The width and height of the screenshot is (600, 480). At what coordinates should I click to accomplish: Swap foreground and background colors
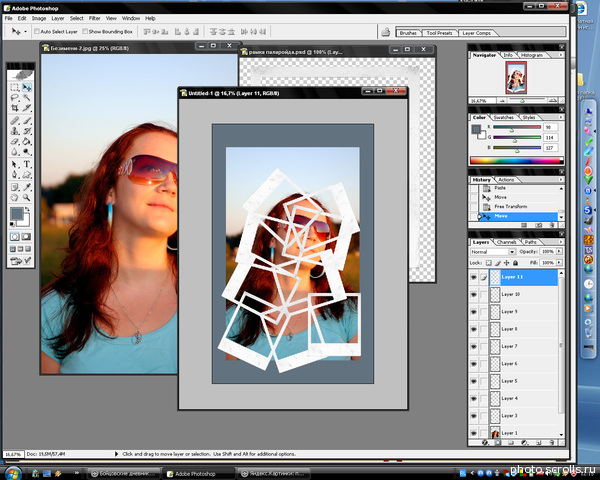pyautogui.click(x=27, y=209)
